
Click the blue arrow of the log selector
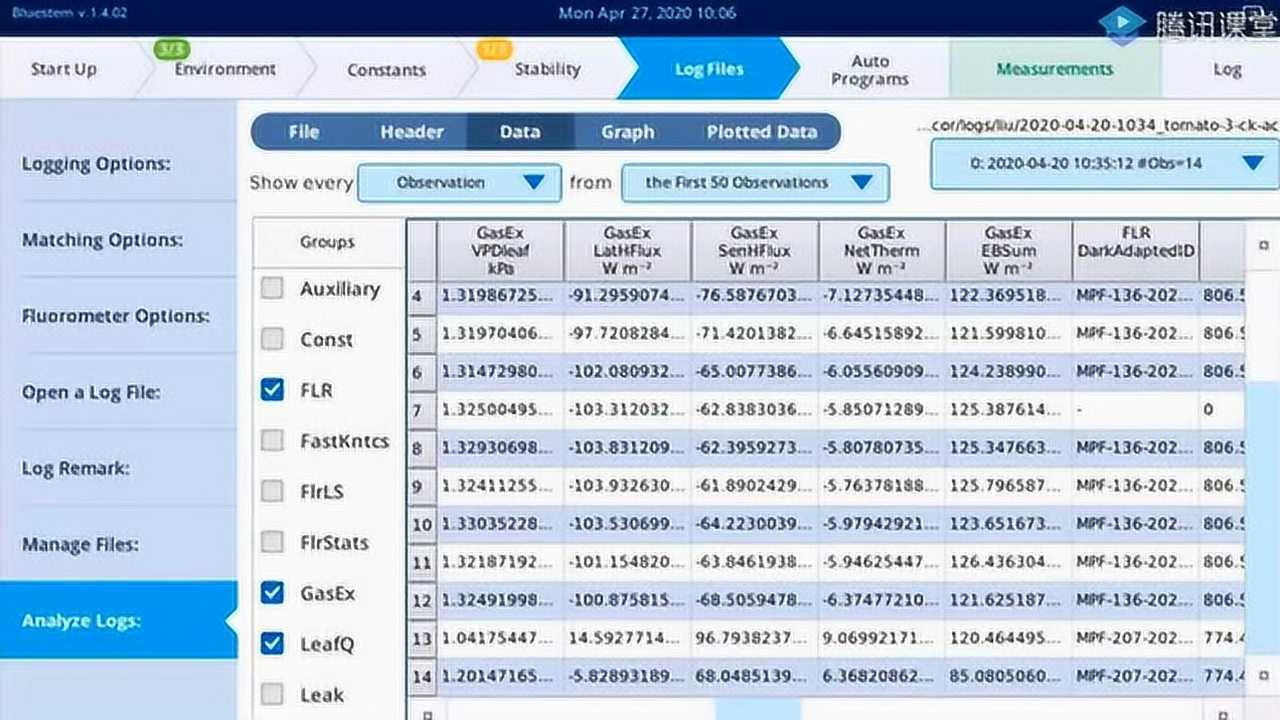1252,163
